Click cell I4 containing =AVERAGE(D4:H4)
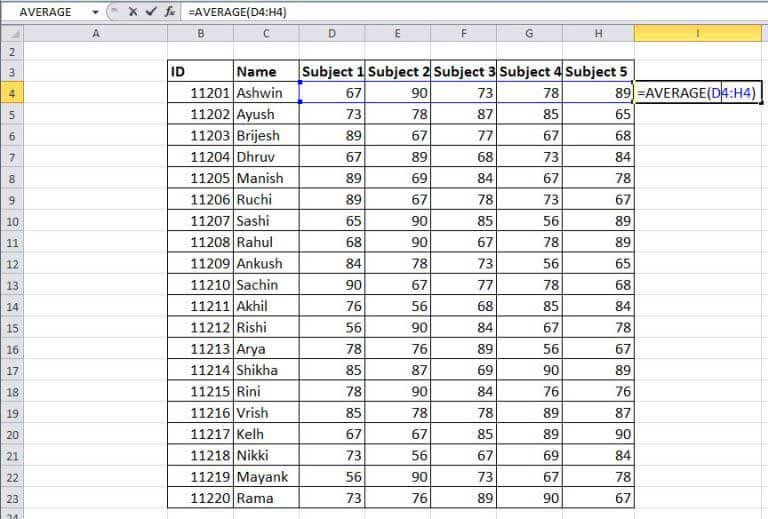The image size is (768, 519). pos(697,93)
